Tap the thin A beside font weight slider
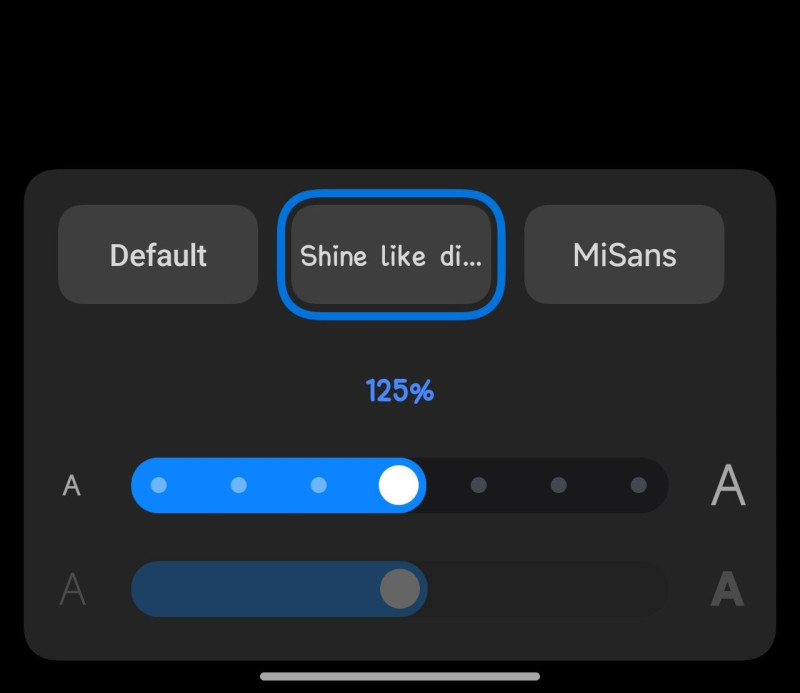The image size is (800, 693). pyautogui.click(x=72, y=590)
